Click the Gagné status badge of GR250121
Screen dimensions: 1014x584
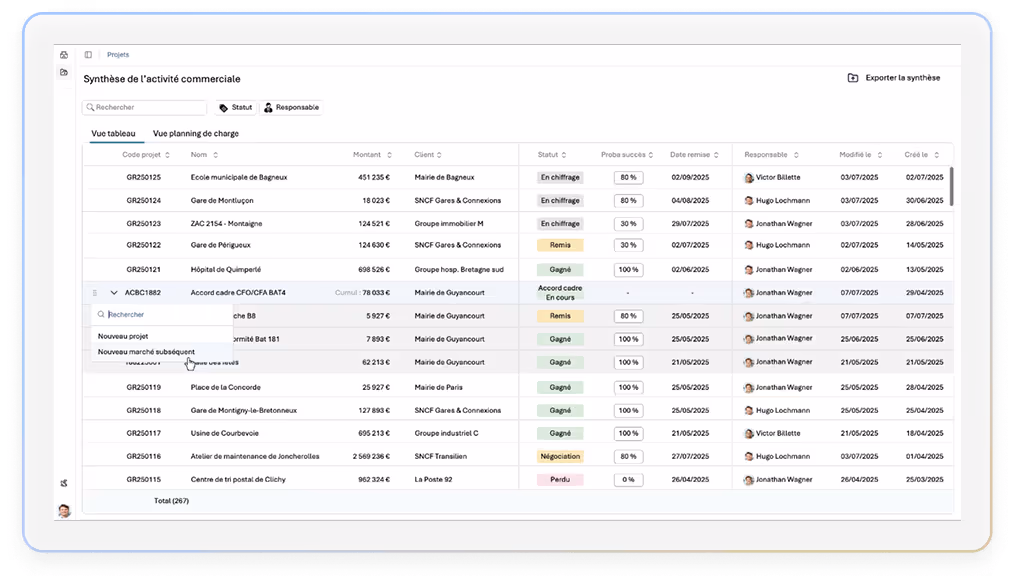click(560, 270)
